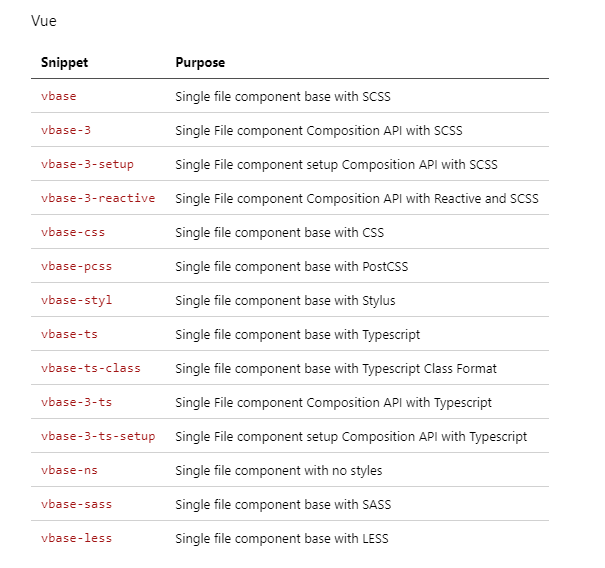Viewport: 605px width, 568px height.
Task: Click 'Typescript Class Format' purpose description
Action: click(429, 369)
